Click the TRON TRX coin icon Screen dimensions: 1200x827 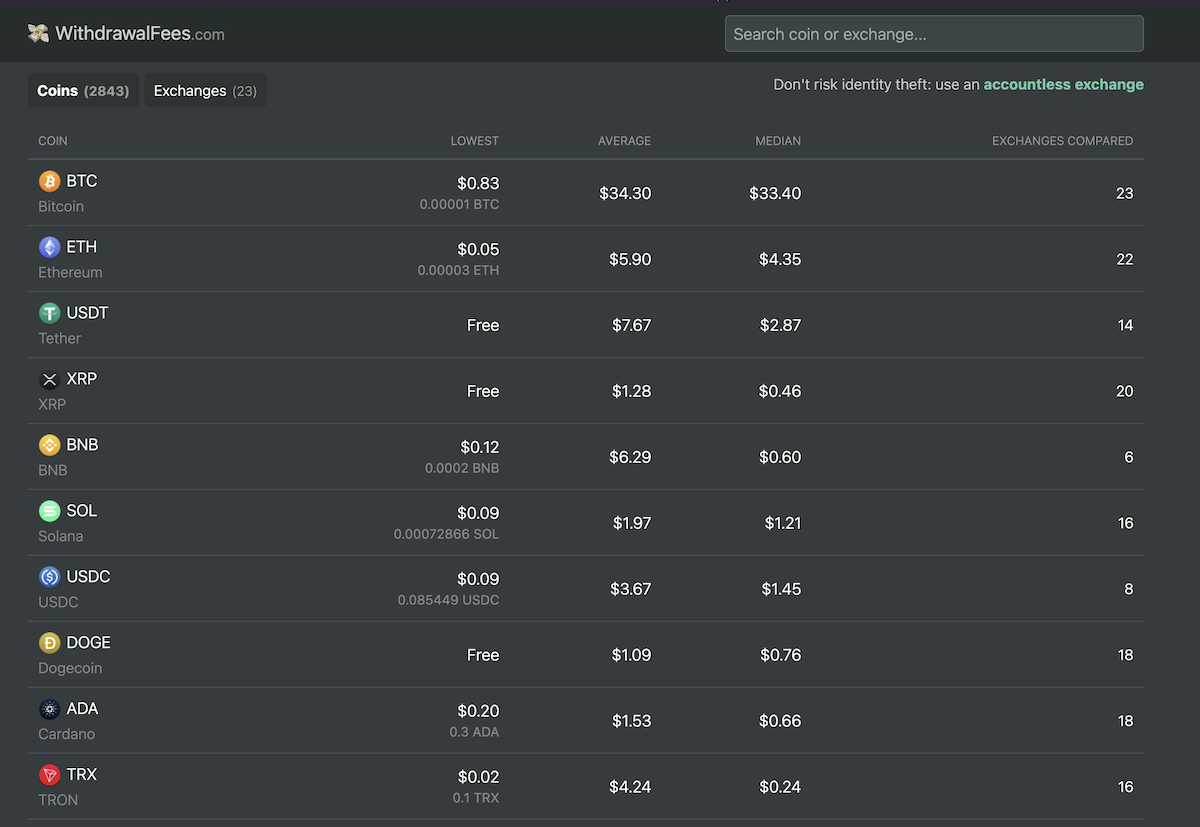point(49,775)
